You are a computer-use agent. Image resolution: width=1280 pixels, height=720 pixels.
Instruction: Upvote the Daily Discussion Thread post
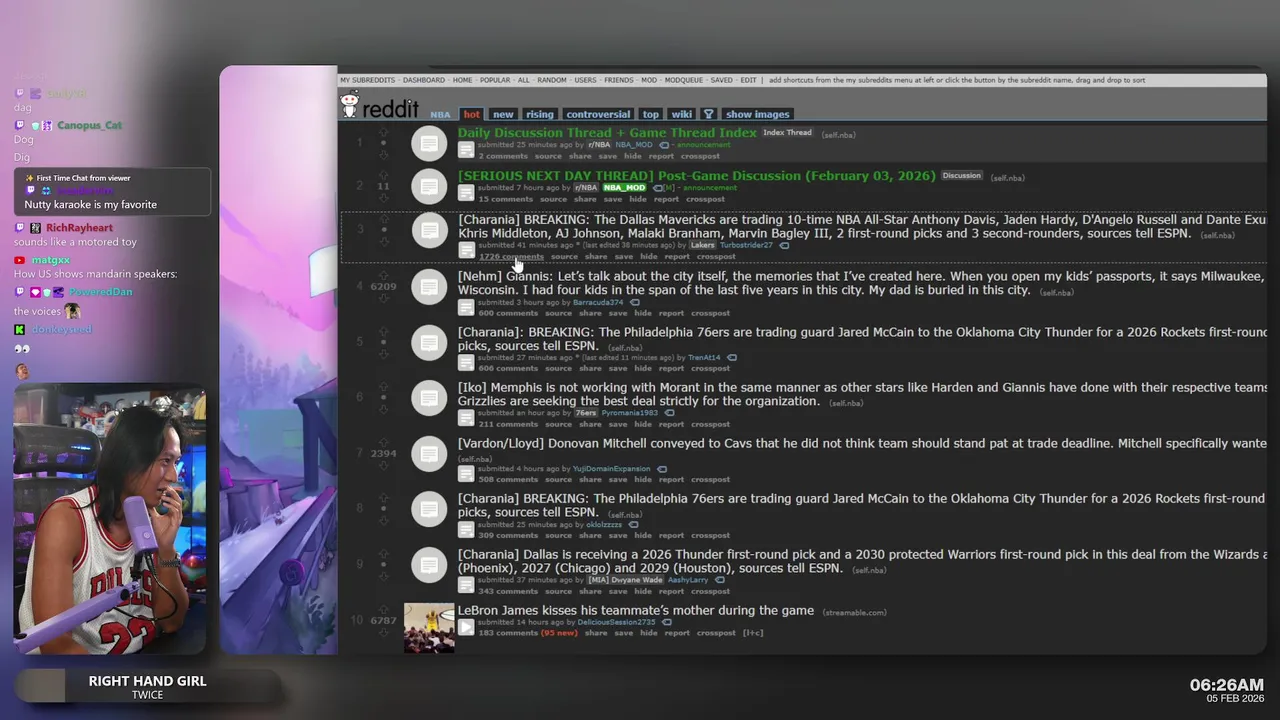point(383,130)
